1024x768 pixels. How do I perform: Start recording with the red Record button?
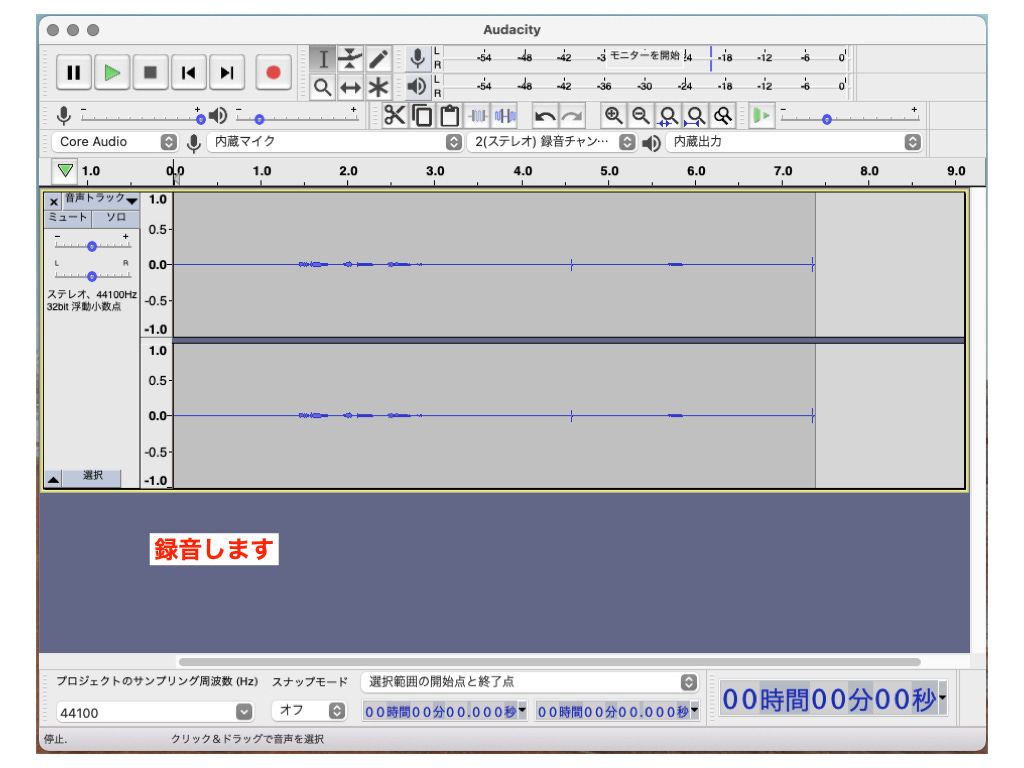273,72
